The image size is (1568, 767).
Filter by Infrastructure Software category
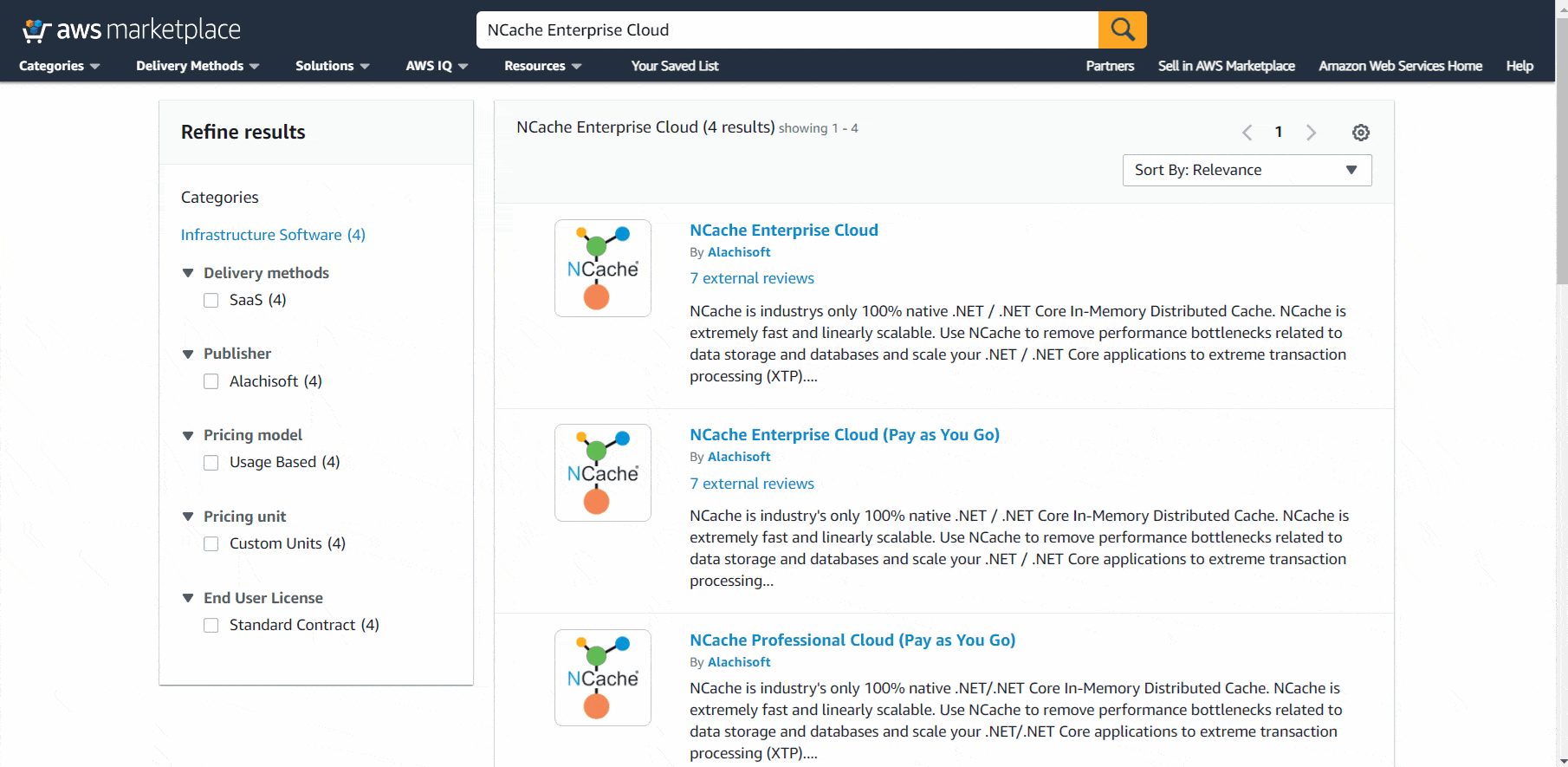click(273, 235)
